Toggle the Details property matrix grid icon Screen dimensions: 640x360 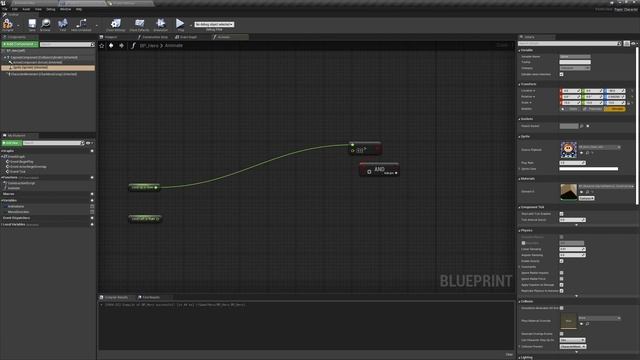point(627,43)
